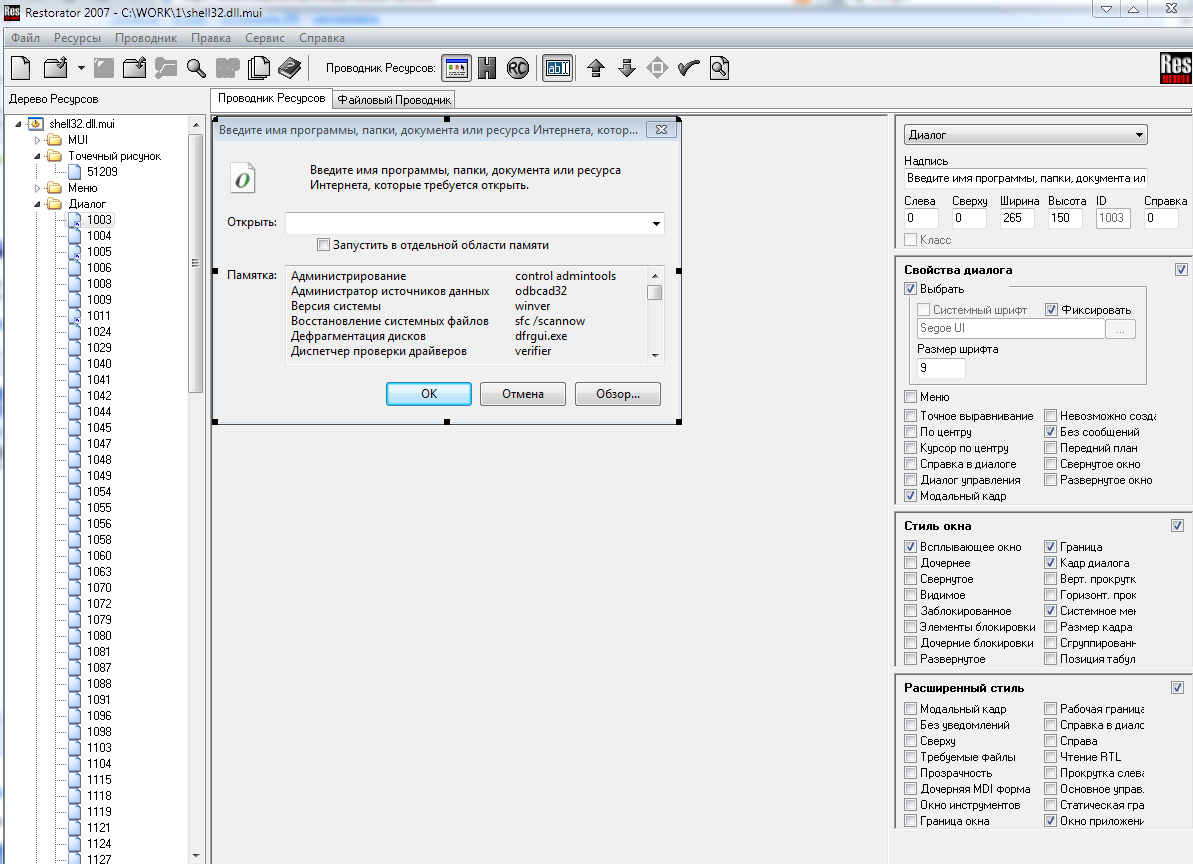Click the resource tree vertical scrollbar thumb

tap(196, 262)
